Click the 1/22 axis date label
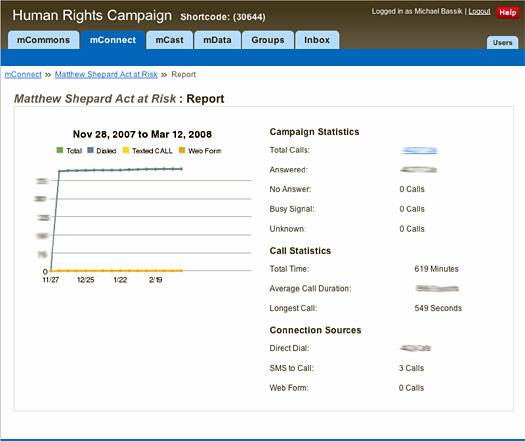 (120, 280)
